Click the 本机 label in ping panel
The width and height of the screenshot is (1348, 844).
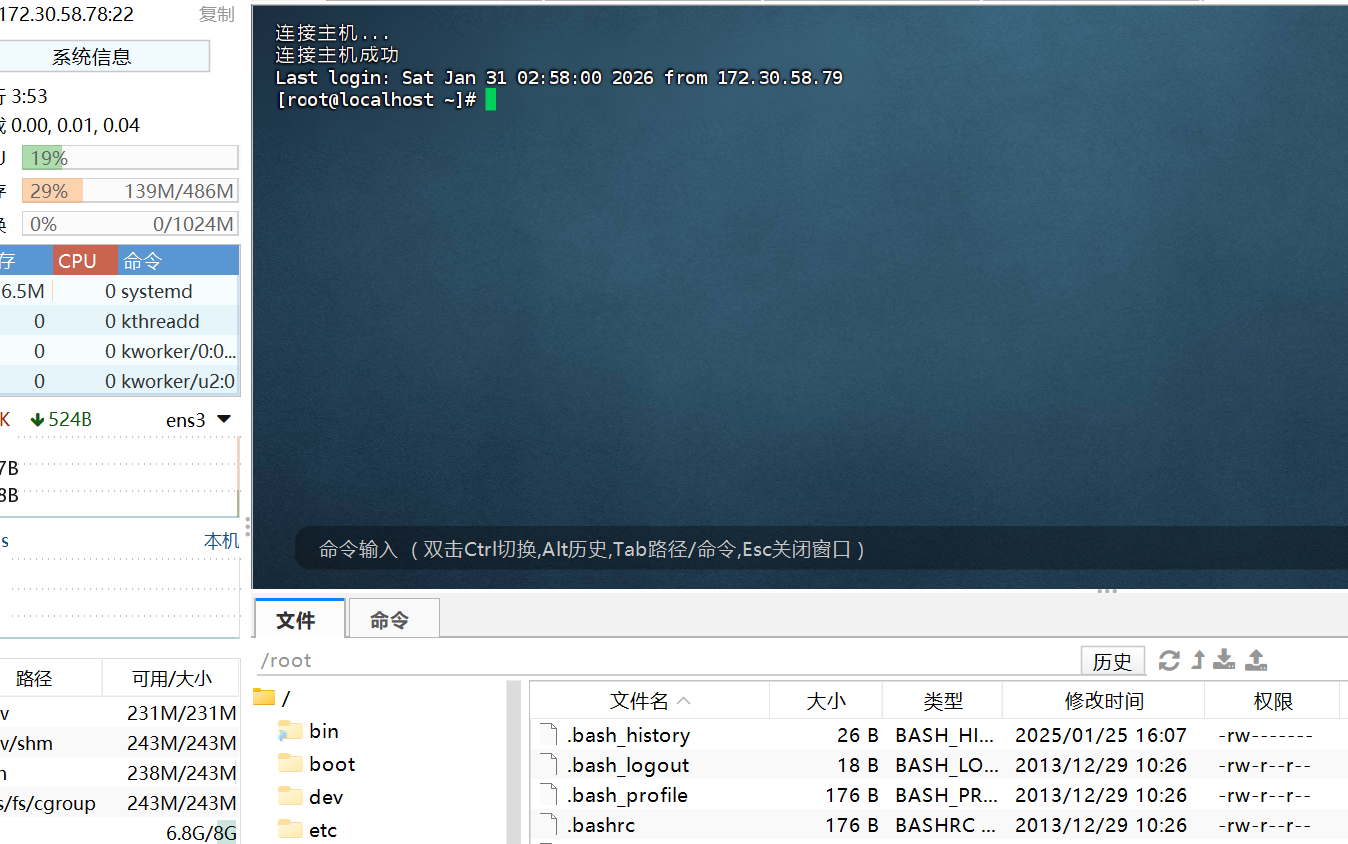[222, 541]
